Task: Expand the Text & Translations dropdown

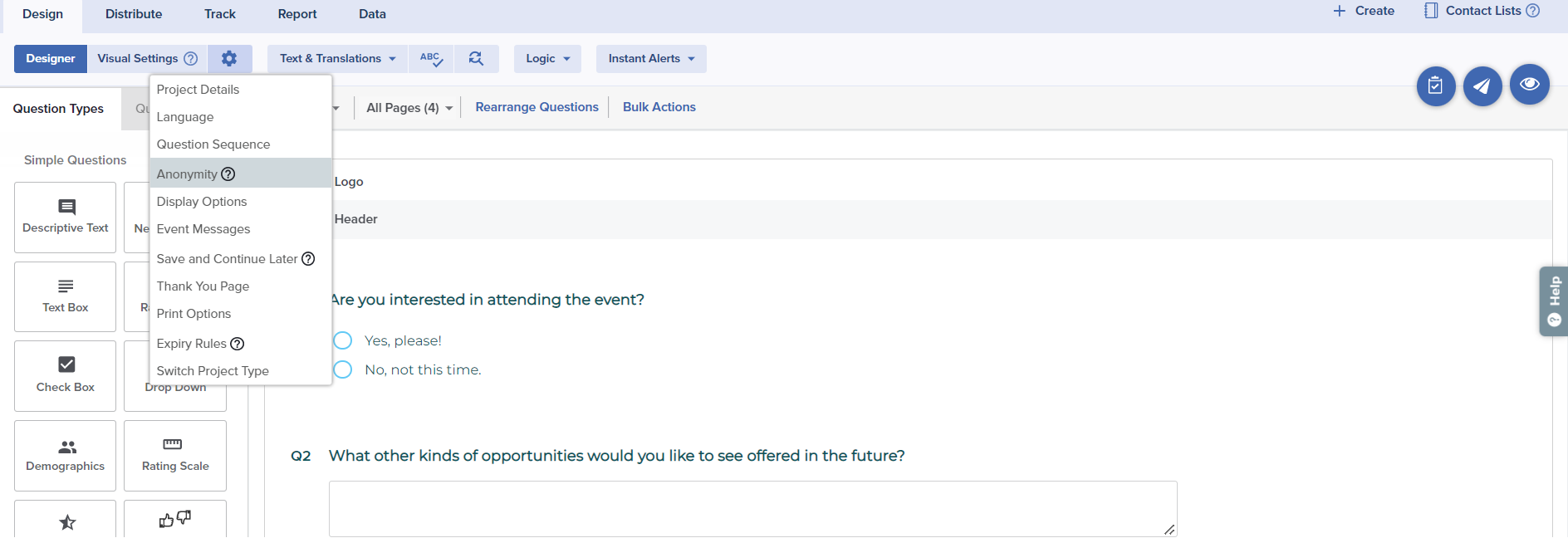Action: (337, 59)
